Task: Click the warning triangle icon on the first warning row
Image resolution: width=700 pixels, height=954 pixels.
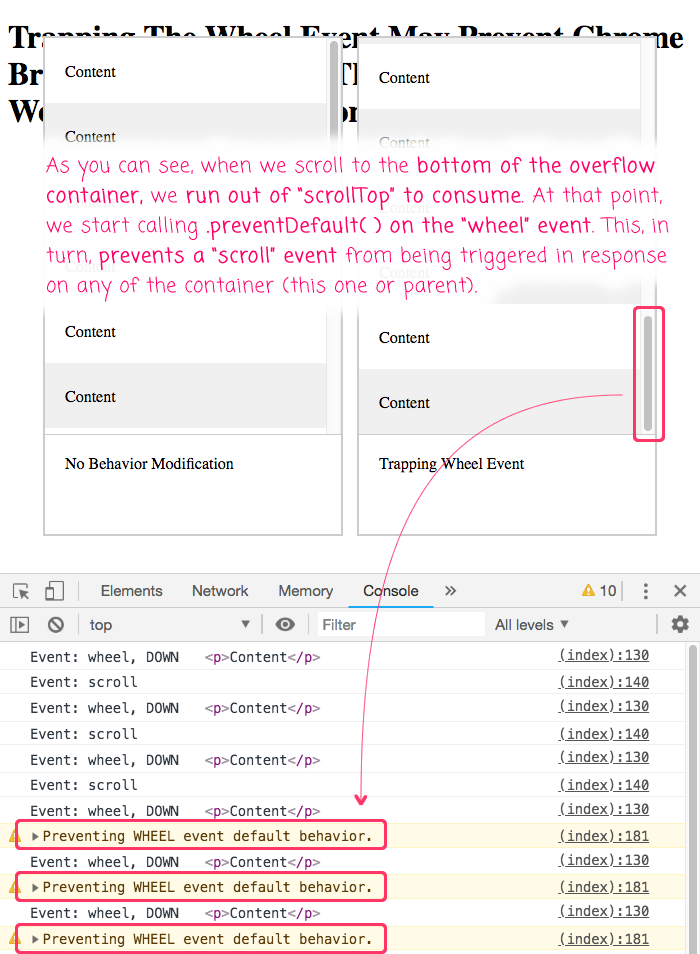Action: 15,837
